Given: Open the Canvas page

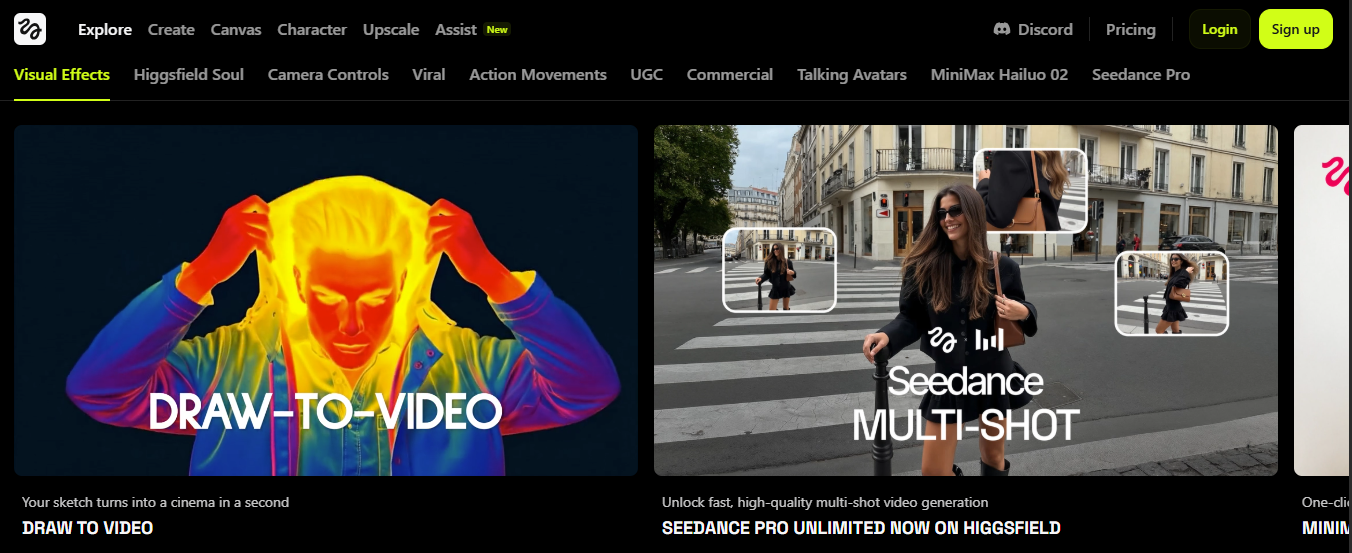Looking at the screenshot, I should click(236, 29).
